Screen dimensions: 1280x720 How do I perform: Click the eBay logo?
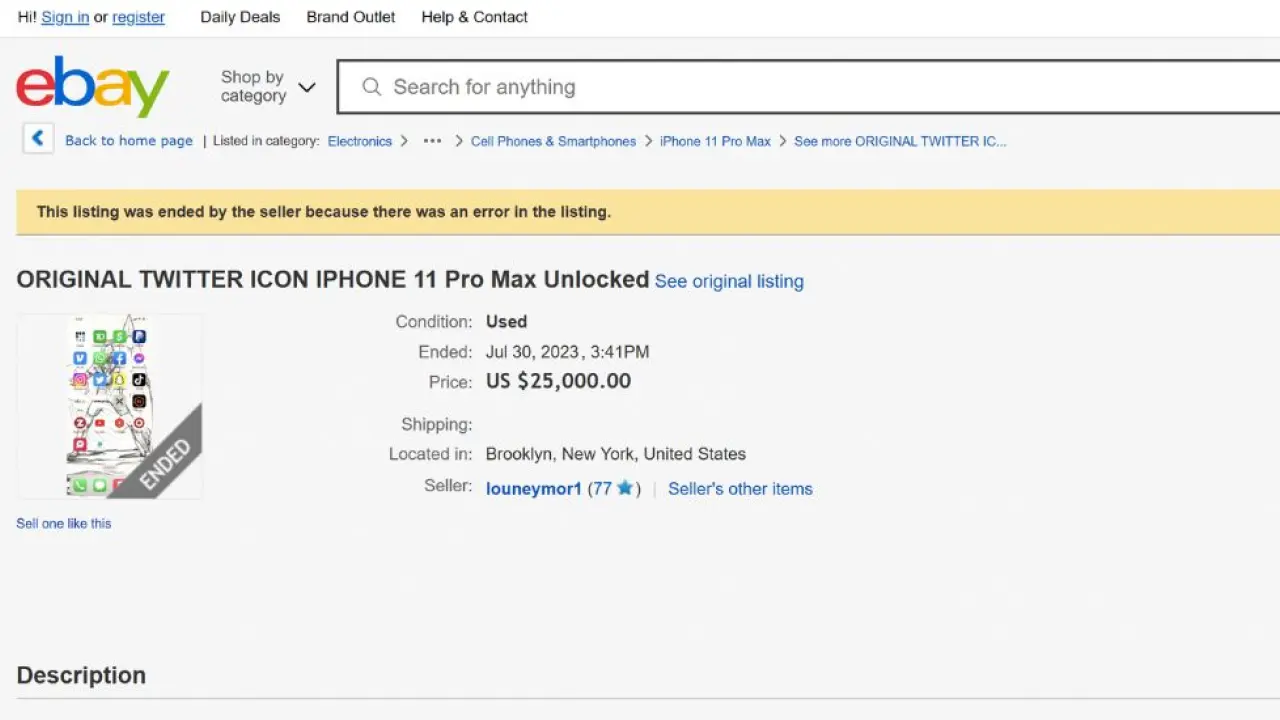tap(92, 86)
